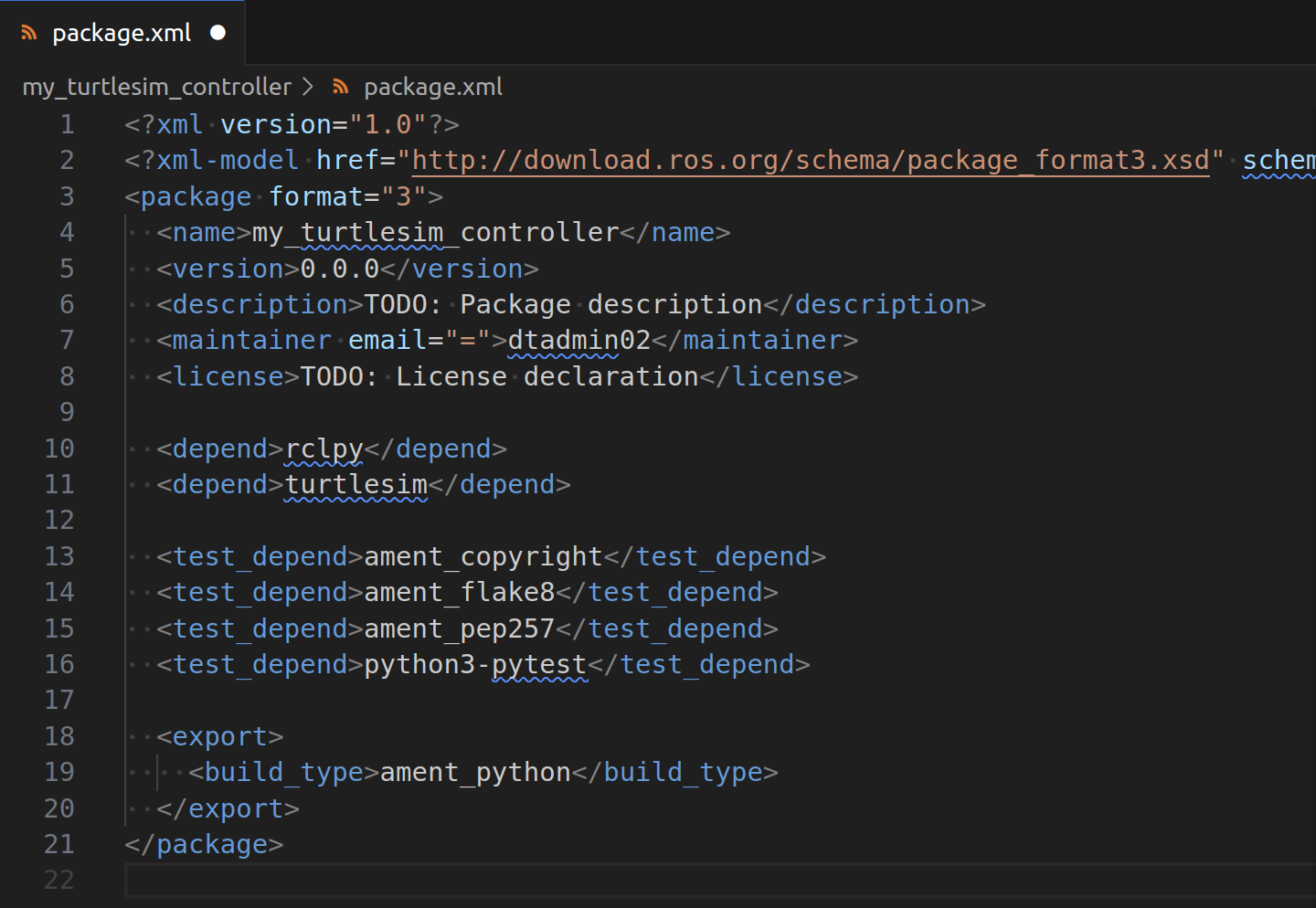Click the ament_copyright test dependency
Screen dimensions: 1316x908
click(x=483, y=555)
